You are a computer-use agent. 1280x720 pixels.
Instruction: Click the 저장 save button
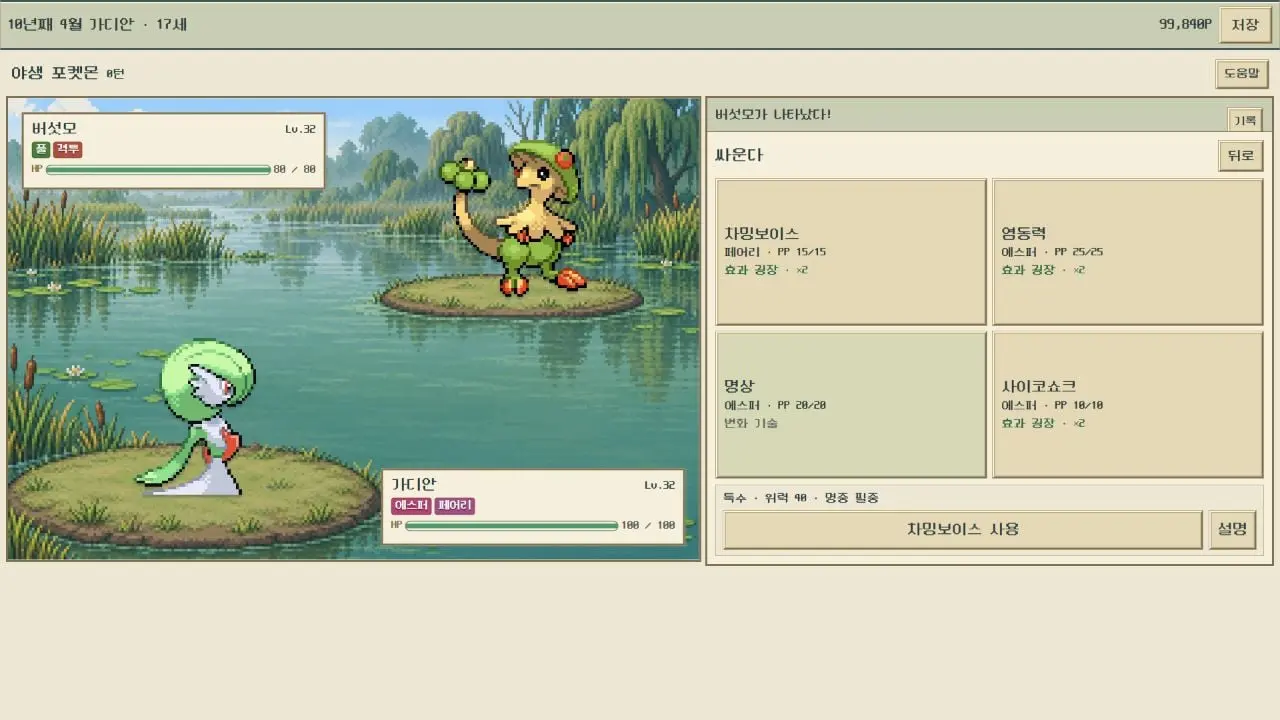[x=1245, y=25]
